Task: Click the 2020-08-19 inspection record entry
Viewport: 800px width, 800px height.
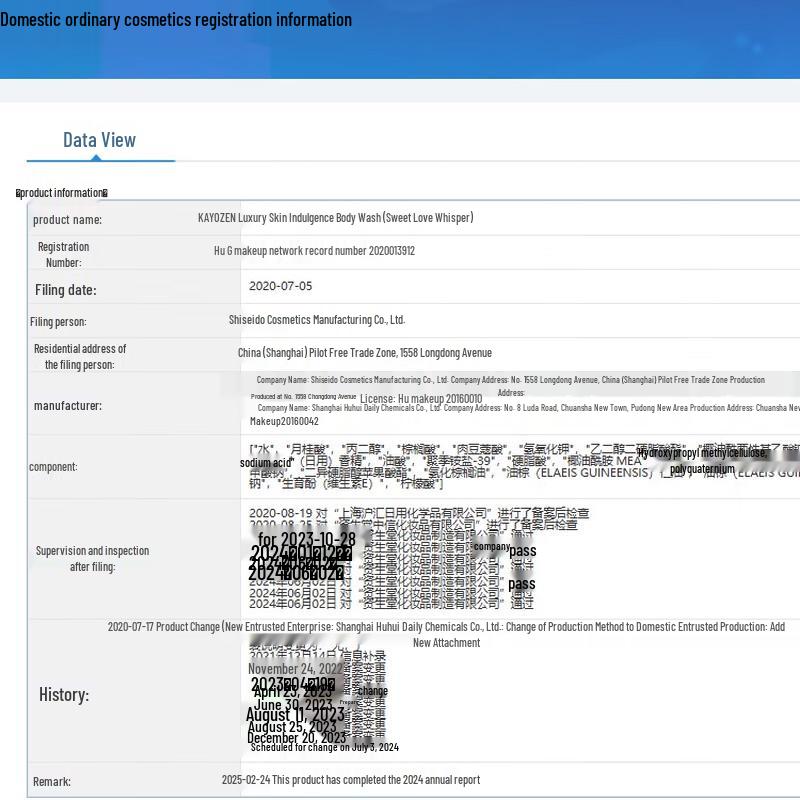Action: [418, 514]
